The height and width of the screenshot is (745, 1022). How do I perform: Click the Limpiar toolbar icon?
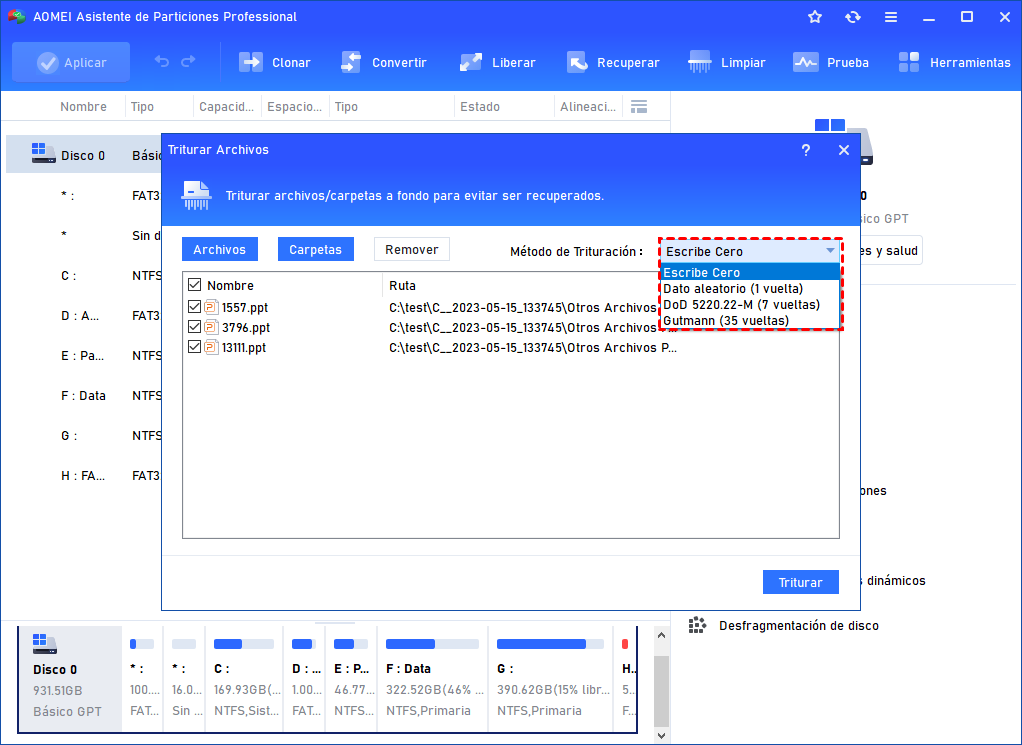700,62
